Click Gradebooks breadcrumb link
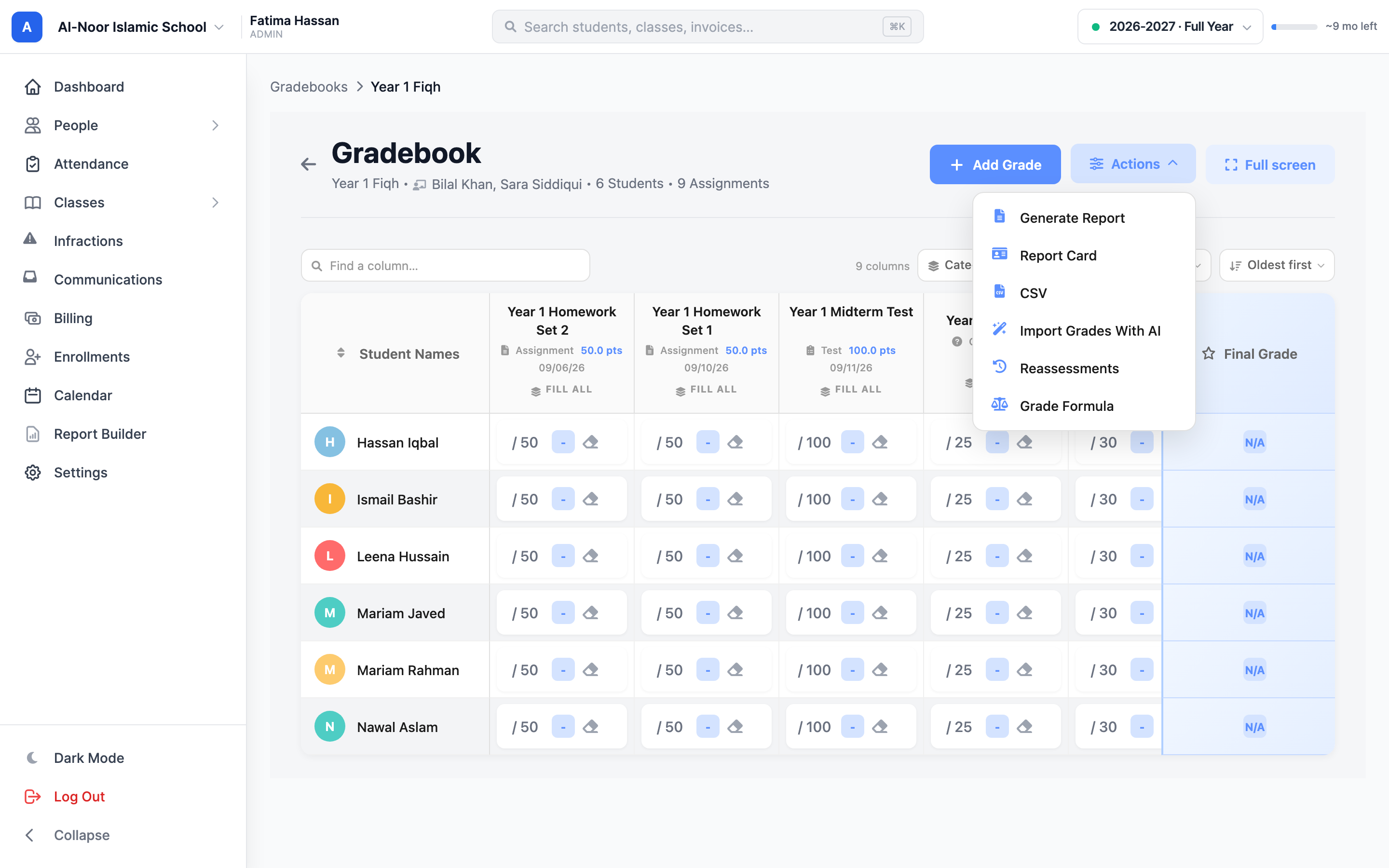Viewport: 1389px width, 868px height. 309,87
